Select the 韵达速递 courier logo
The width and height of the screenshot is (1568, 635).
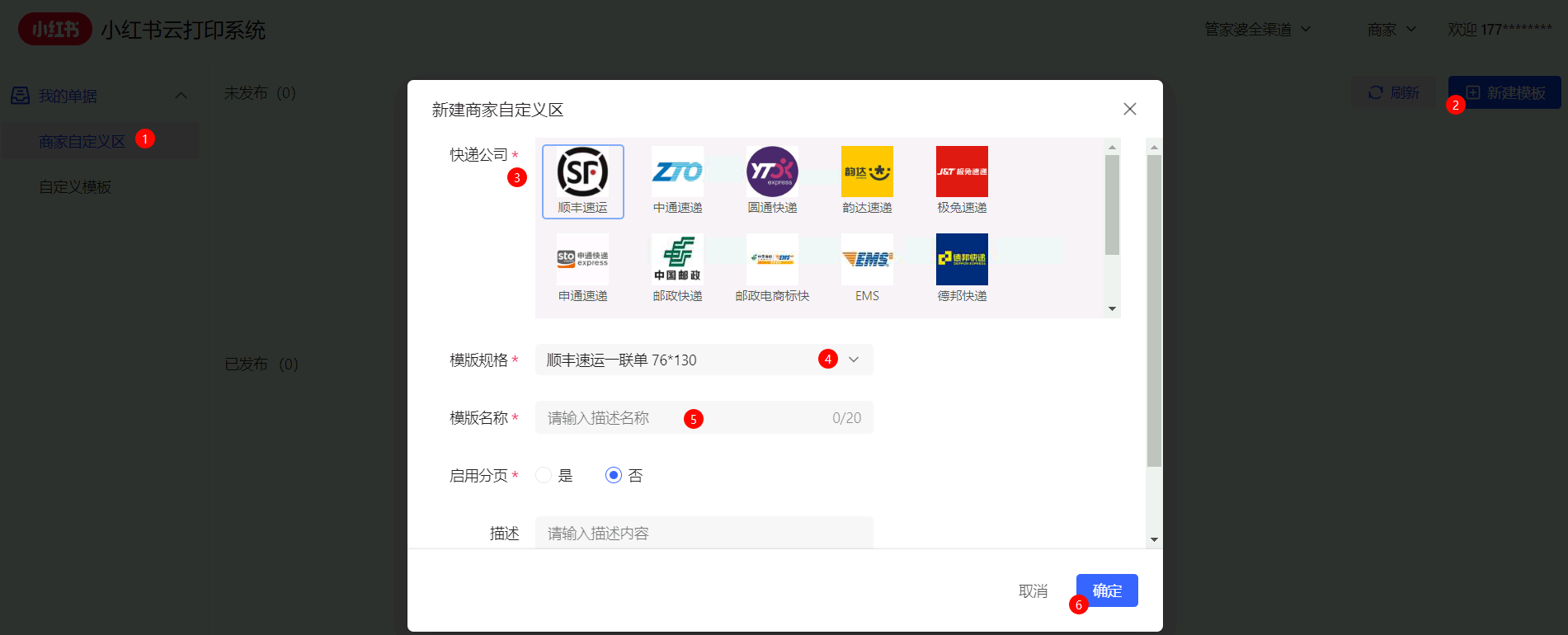pos(867,172)
